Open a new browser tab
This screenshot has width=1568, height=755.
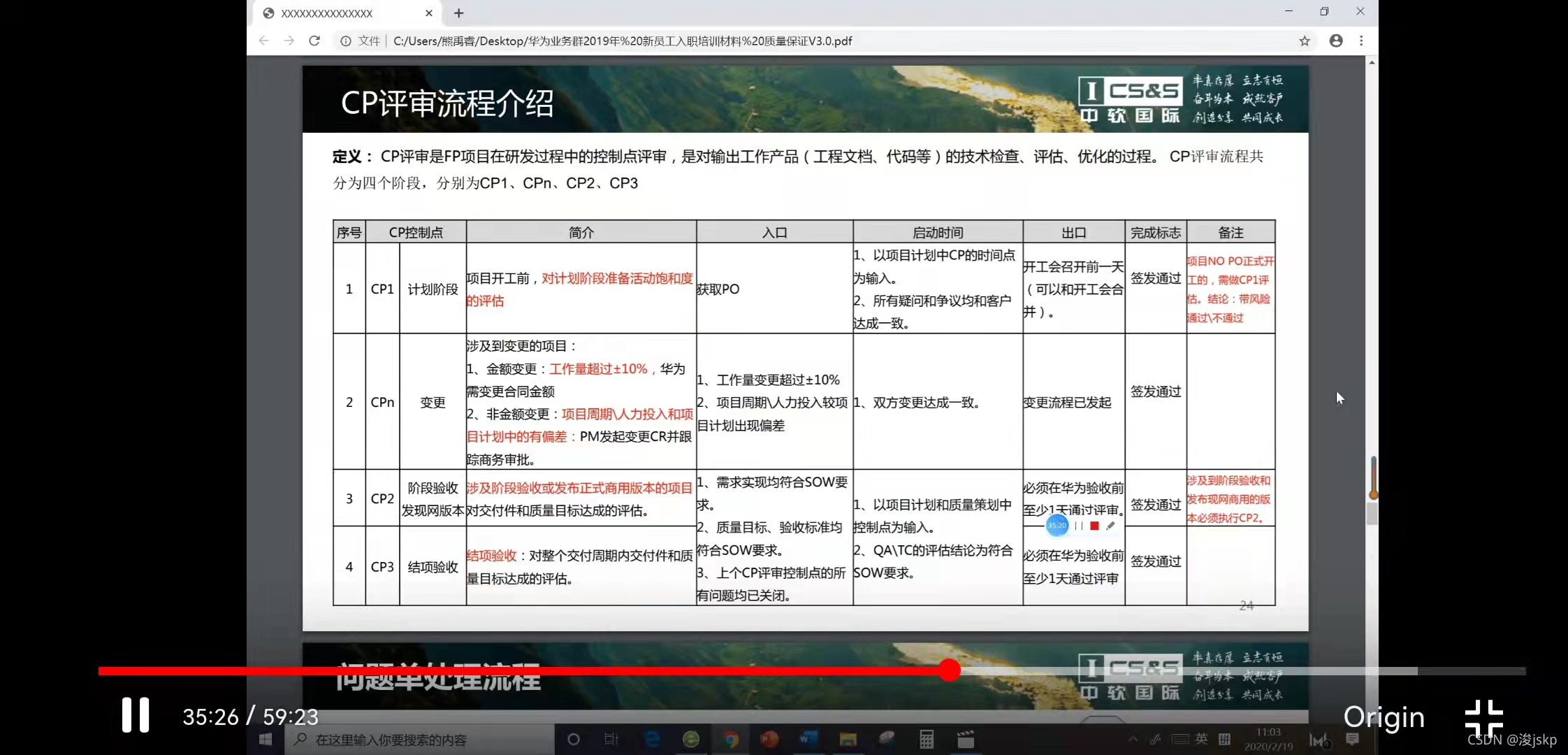pos(458,13)
